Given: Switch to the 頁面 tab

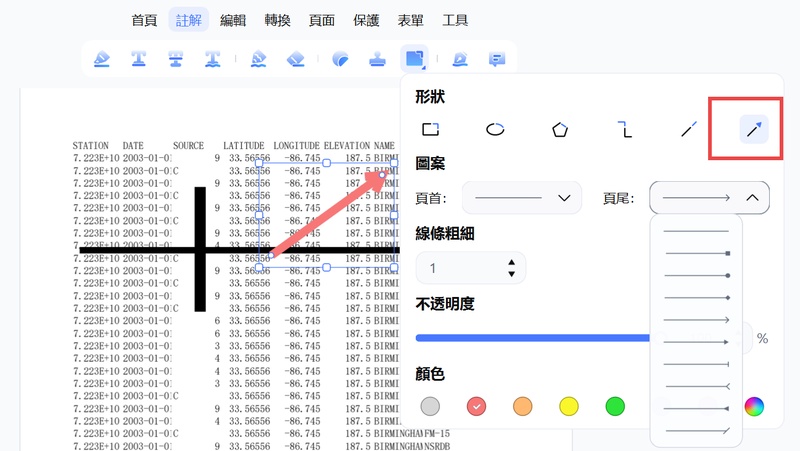Looking at the screenshot, I should coord(321,20).
